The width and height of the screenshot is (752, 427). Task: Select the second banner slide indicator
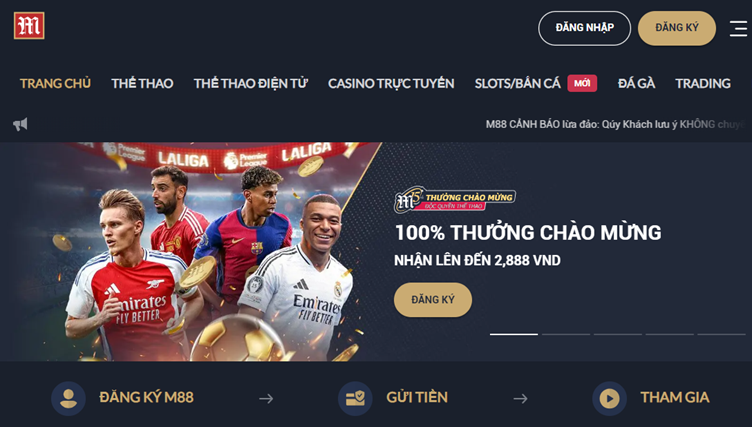[566, 334]
